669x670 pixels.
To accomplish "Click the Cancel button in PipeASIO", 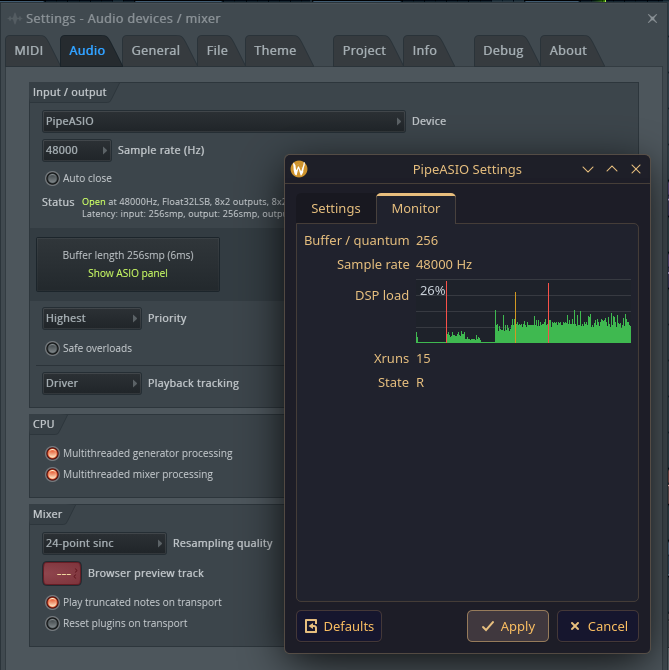I will 598,626.
